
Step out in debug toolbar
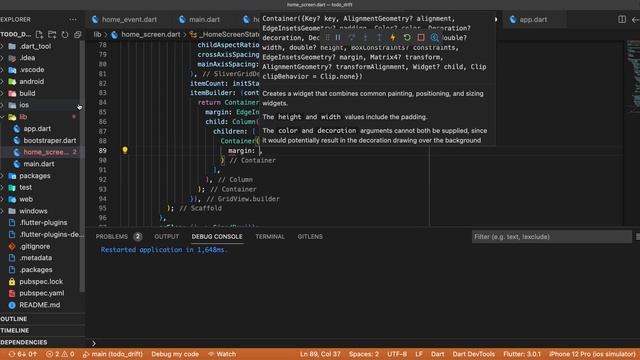click(379, 38)
